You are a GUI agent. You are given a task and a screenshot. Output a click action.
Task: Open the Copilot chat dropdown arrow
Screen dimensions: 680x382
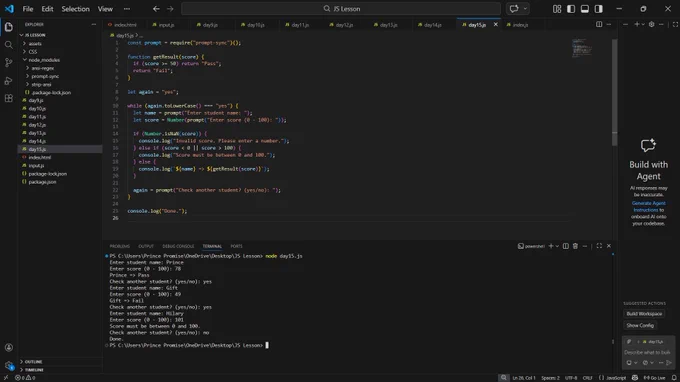(x=525, y=9)
